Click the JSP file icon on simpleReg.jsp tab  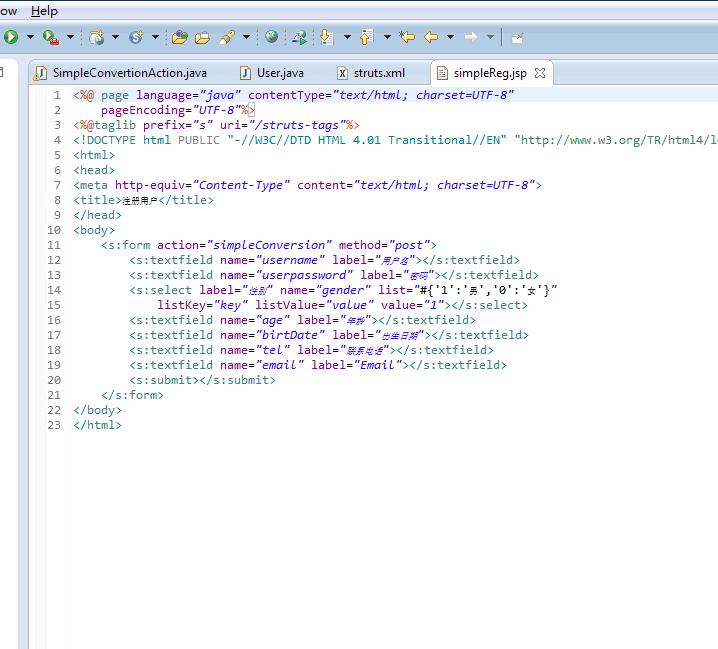pos(442,73)
